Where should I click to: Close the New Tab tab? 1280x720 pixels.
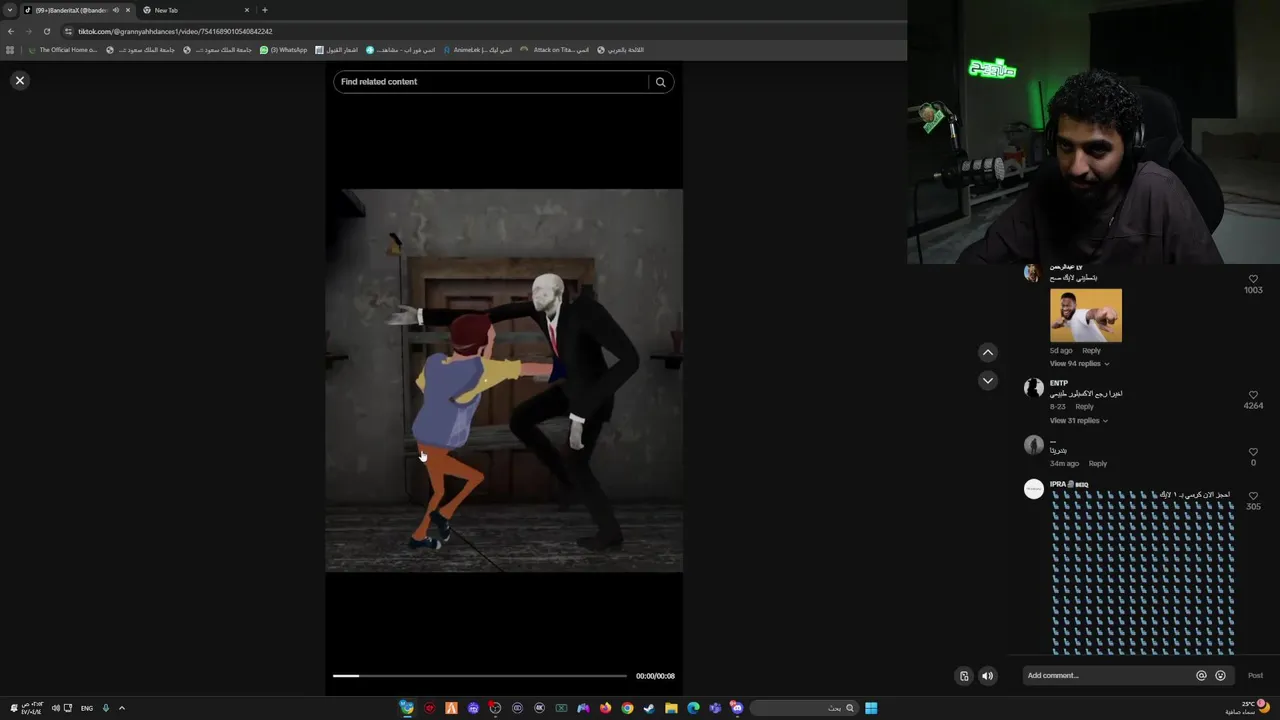(x=246, y=10)
